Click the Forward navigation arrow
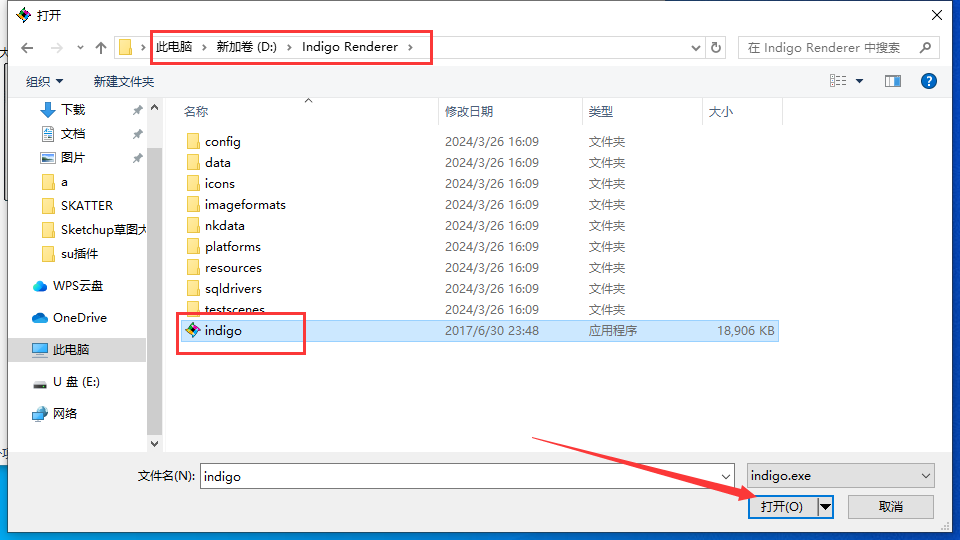The width and height of the screenshot is (960, 540). 56,48
